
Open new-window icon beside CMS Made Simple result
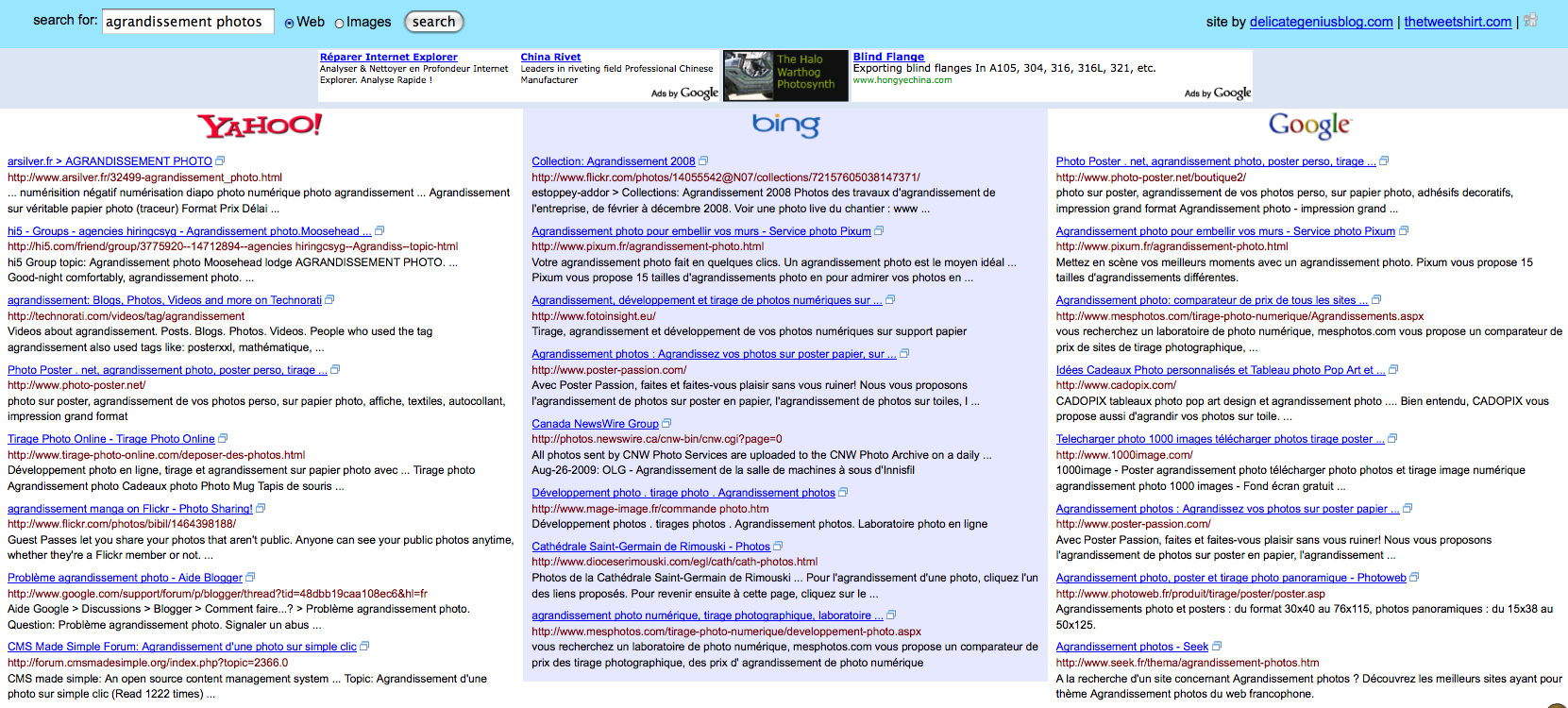tap(364, 647)
